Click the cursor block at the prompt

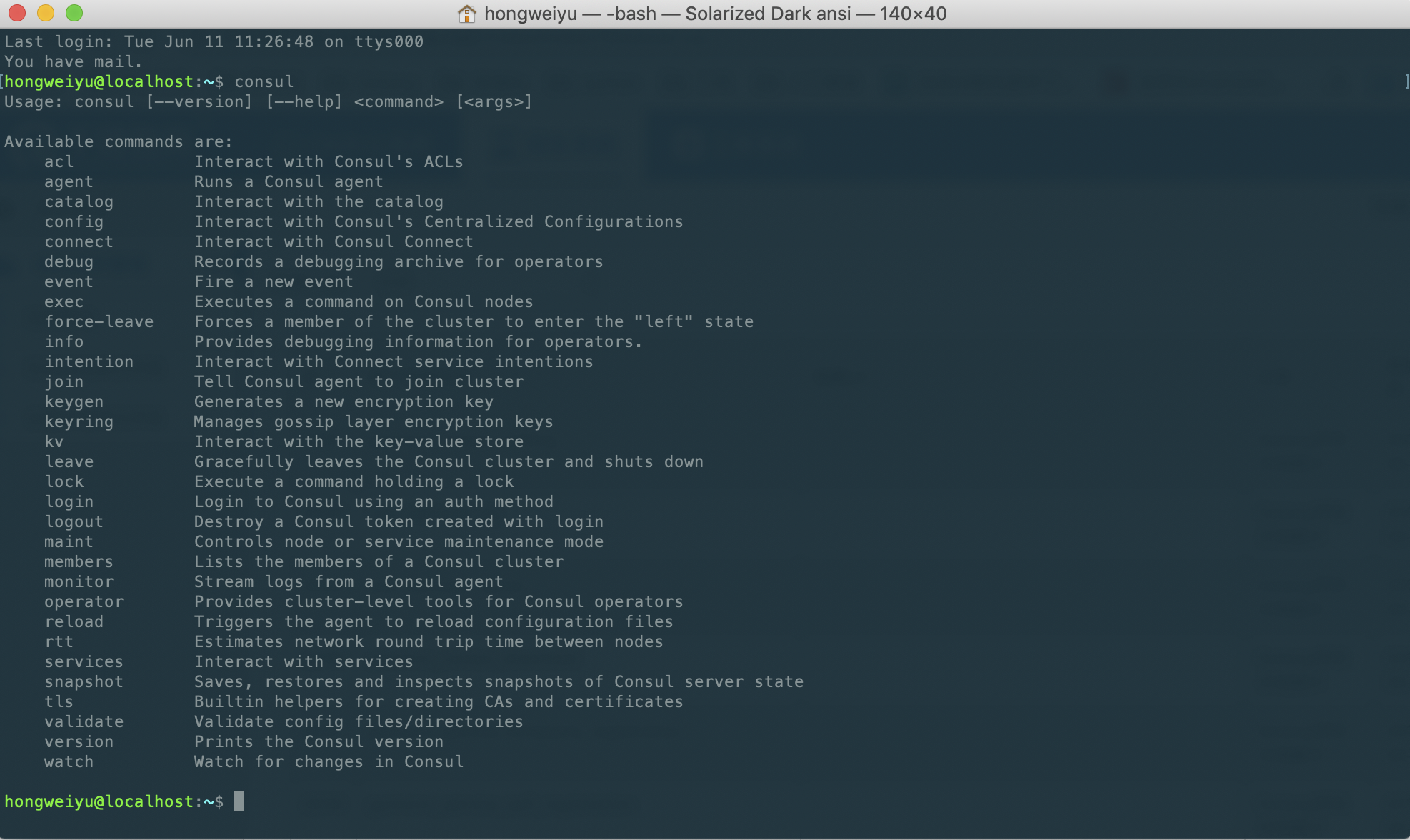(x=239, y=801)
